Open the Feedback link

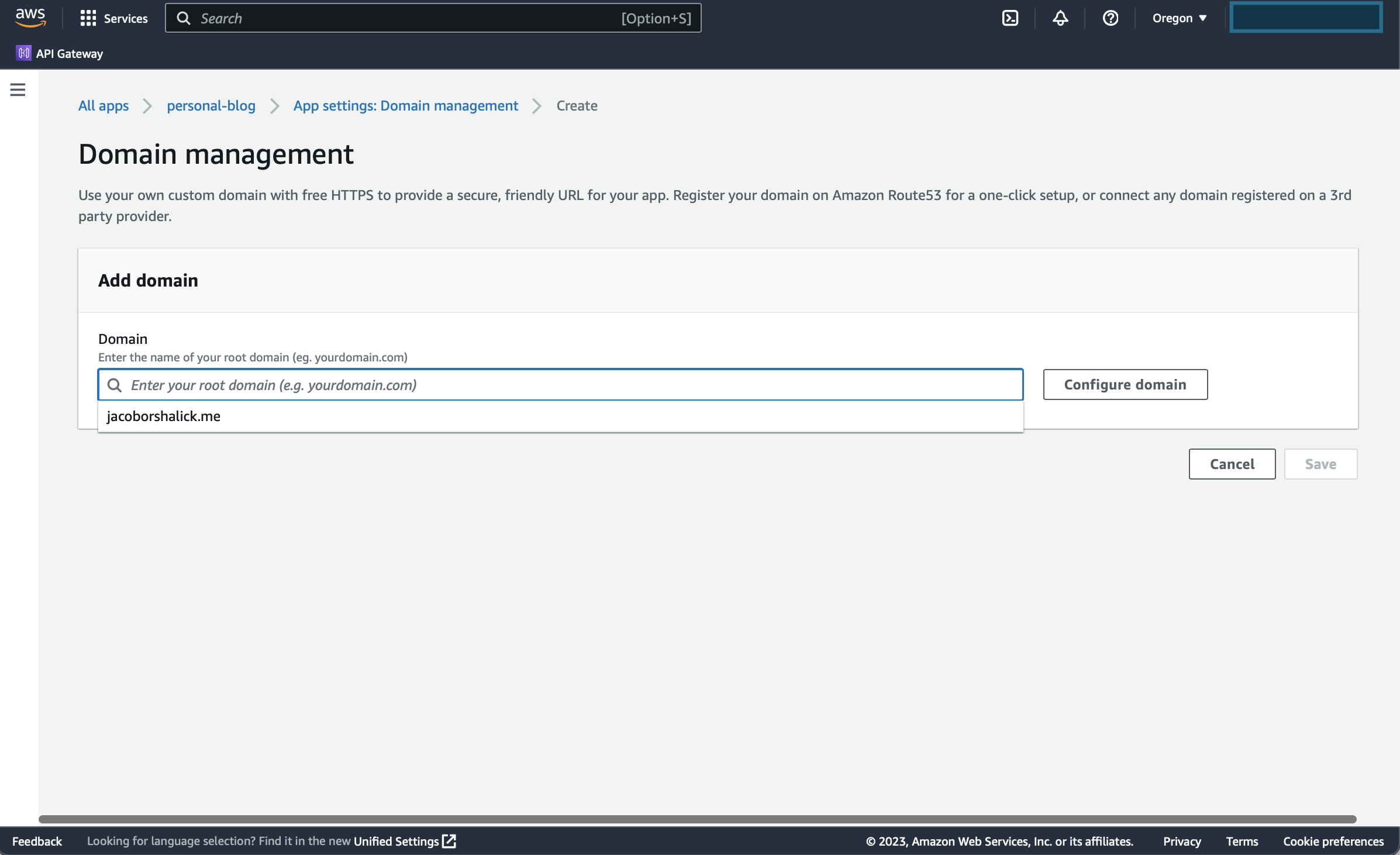click(37, 841)
